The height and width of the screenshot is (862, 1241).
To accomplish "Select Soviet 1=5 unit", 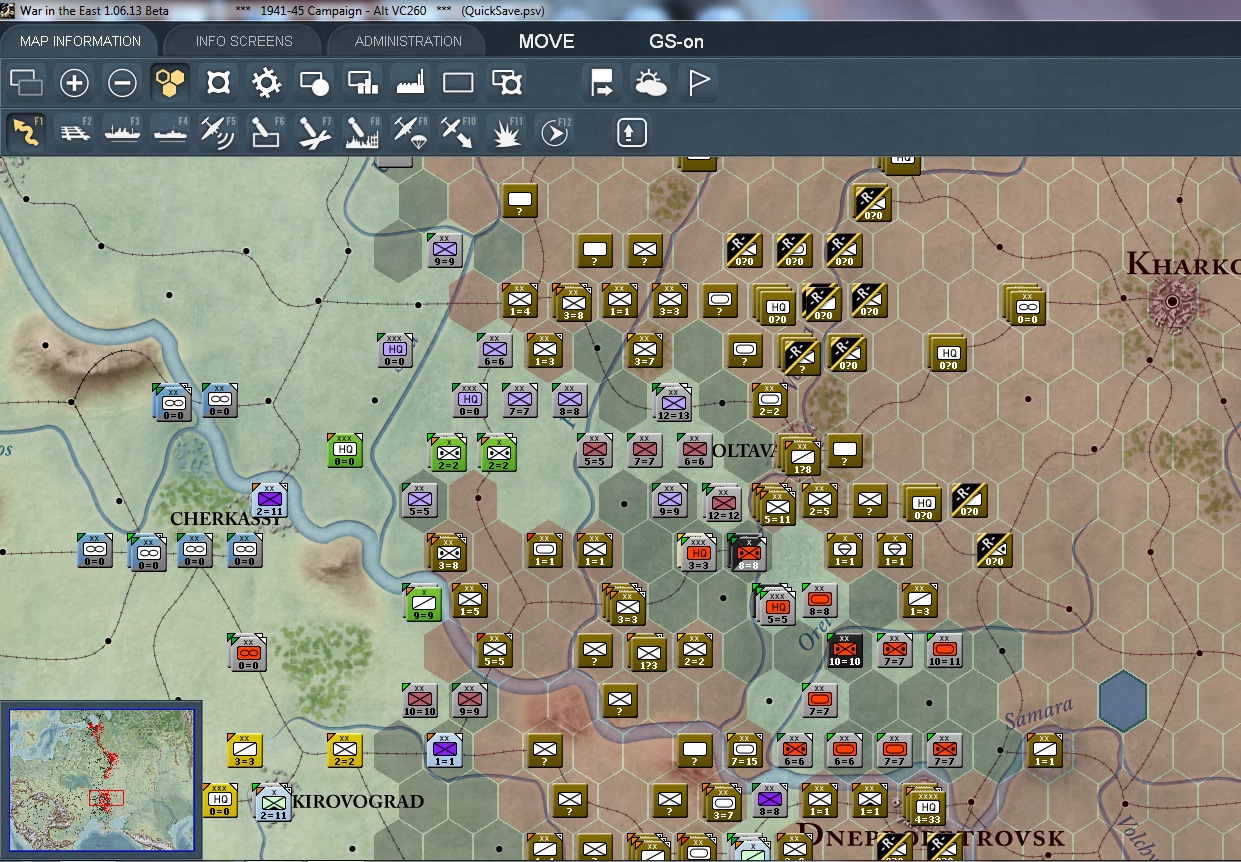I will (469, 599).
